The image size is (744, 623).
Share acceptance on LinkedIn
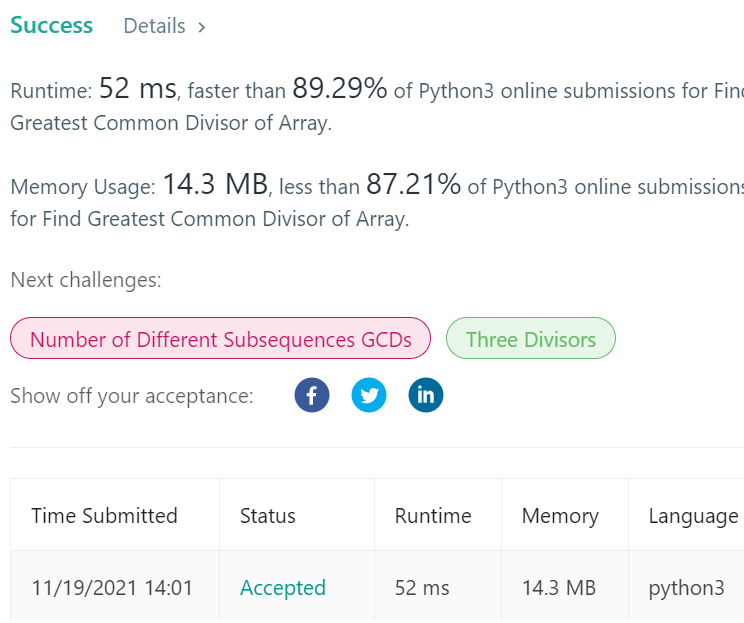426,395
